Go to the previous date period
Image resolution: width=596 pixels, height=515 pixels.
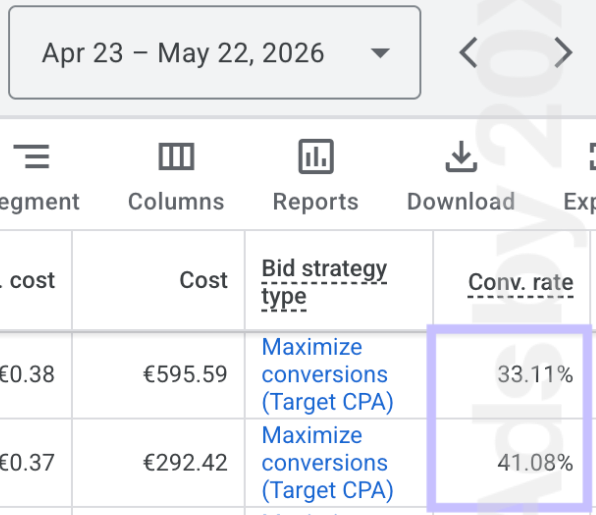(468, 52)
